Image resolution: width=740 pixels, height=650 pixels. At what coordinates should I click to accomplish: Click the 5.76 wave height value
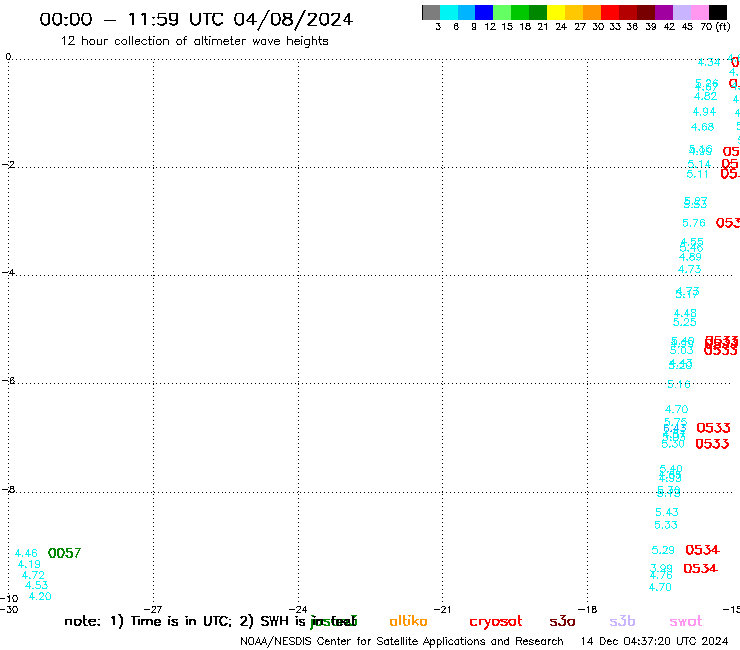tap(694, 223)
